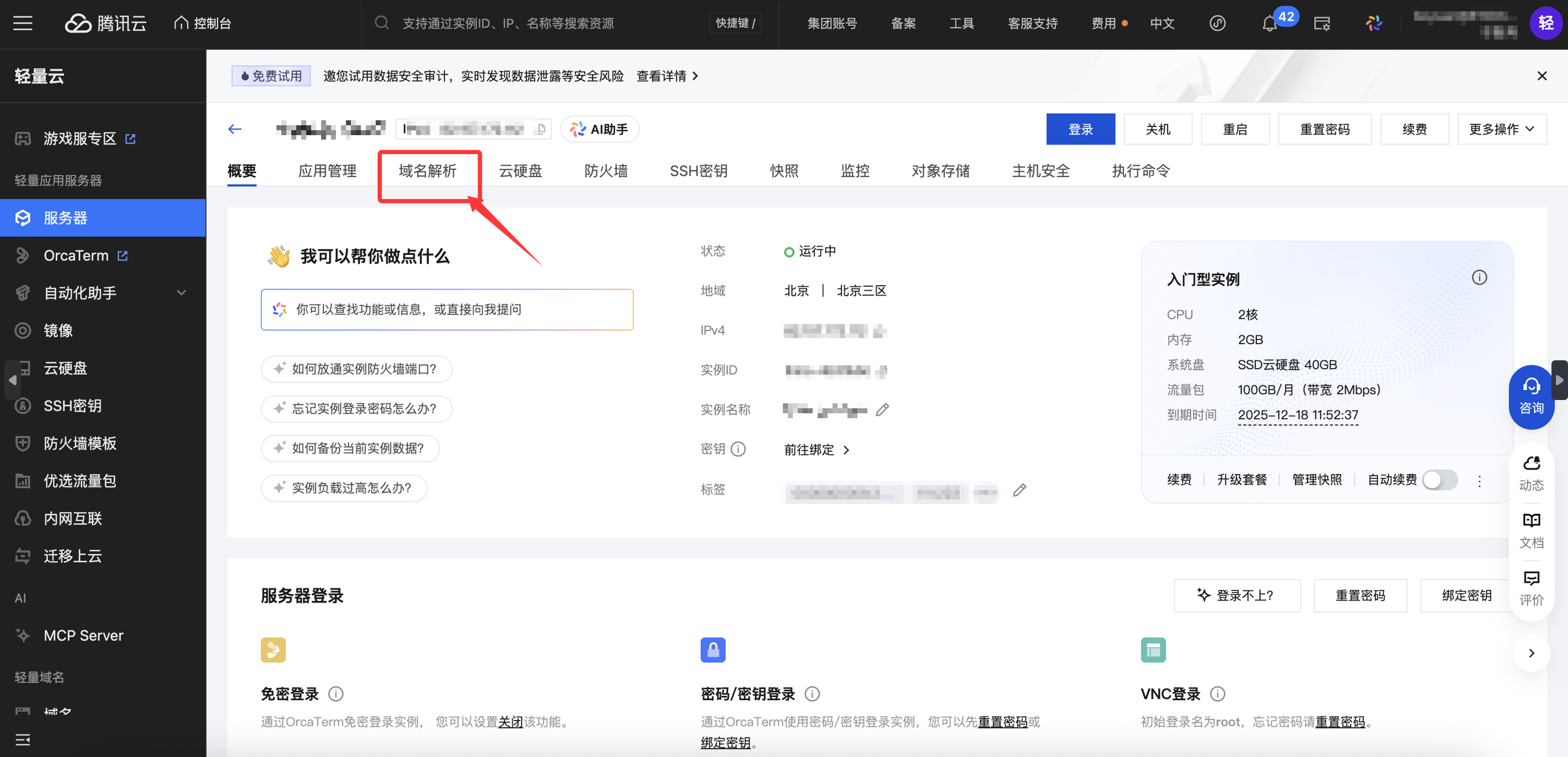The height and width of the screenshot is (757, 1568).
Task: Click the 咨询 headset support button
Action: [1530, 397]
